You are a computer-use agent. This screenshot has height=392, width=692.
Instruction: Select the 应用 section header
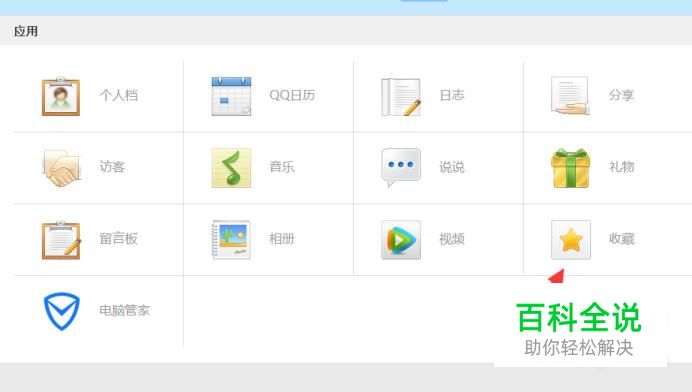tap(26, 31)
